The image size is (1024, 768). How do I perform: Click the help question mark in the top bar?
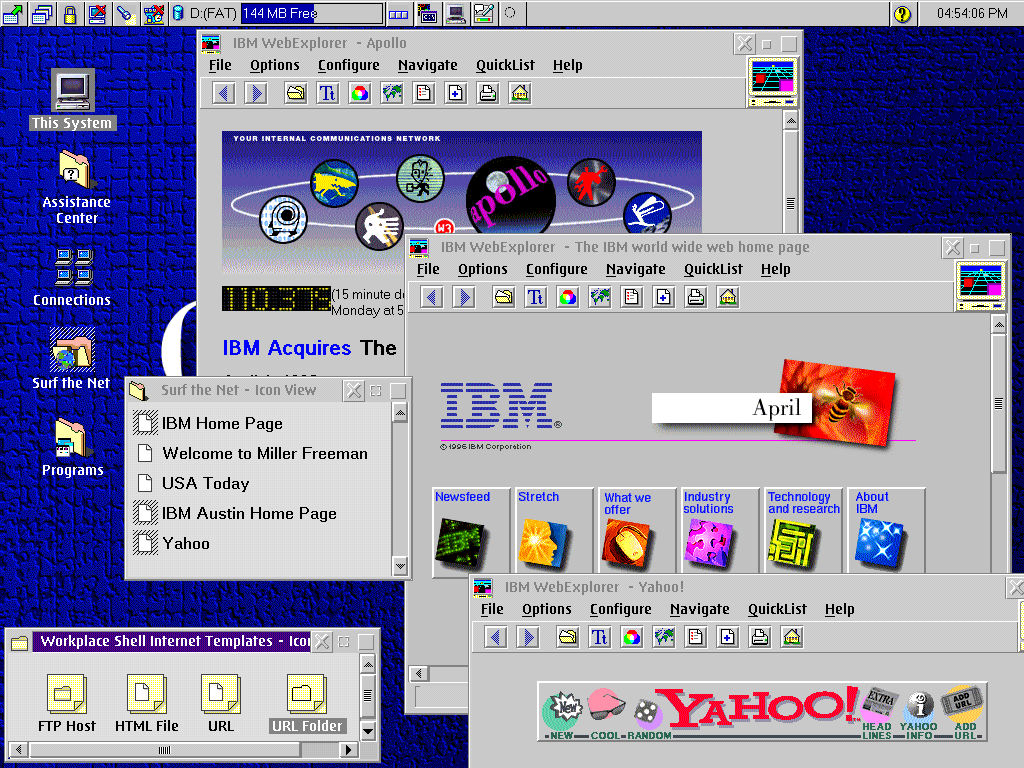[902, 14]
